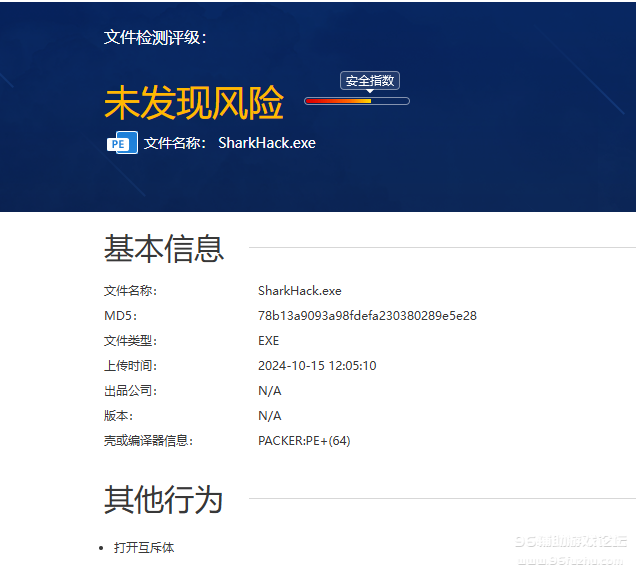The width and height of the screenshot is (636, 583).
Task: Click the 上传时间 field label
Action: (130, 366)
